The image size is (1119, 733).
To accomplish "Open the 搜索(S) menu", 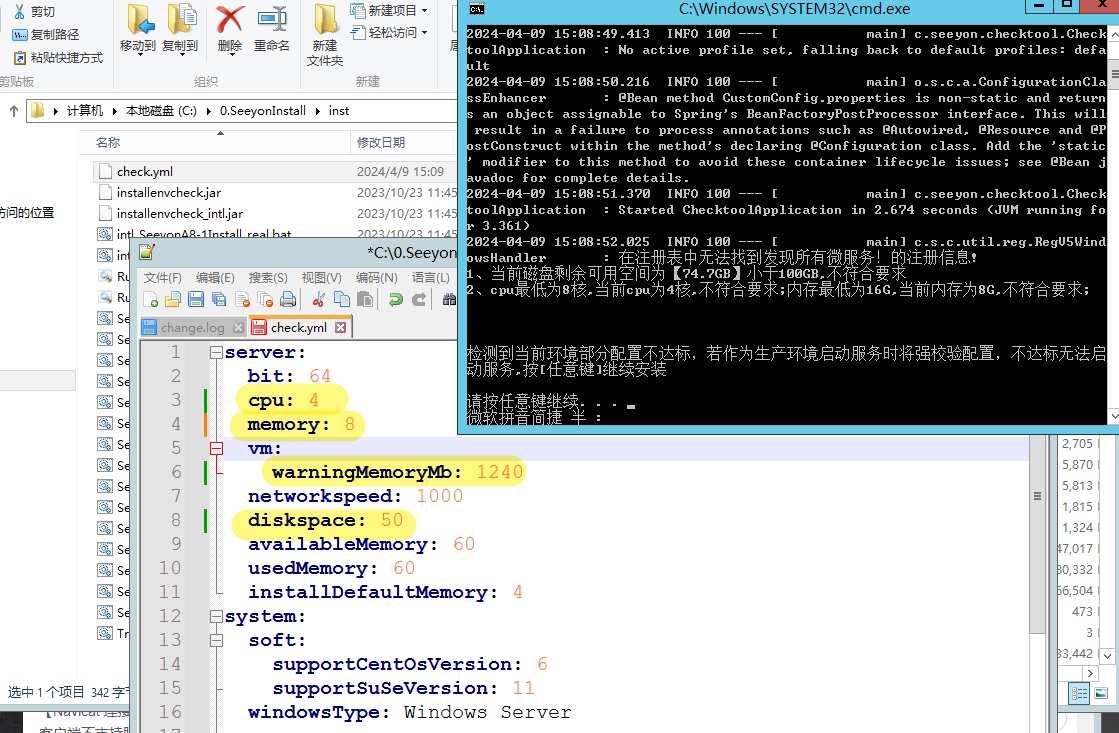I will tap(268, 278).
